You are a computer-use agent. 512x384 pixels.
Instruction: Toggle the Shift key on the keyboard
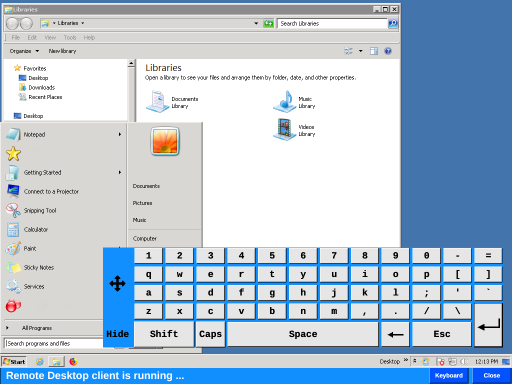coord(164,334)
